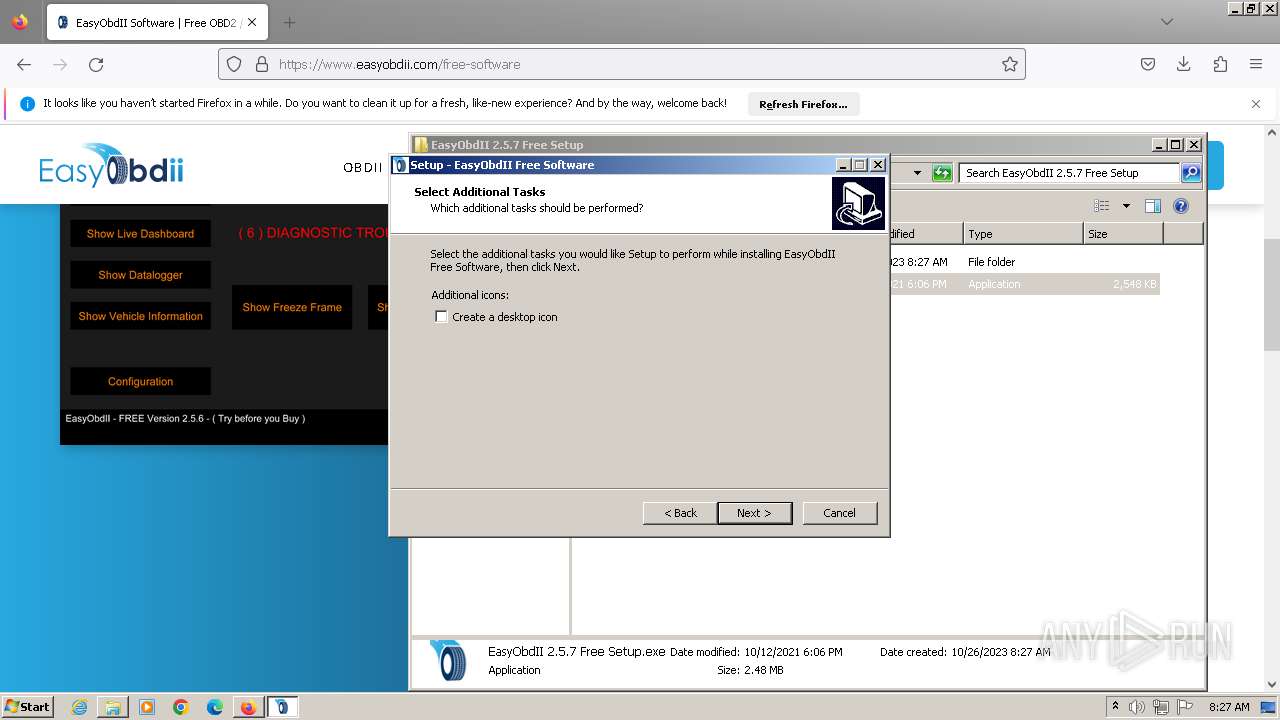
Task: Expand the Explorer address bar history dropdown
Action: [917, 173]
